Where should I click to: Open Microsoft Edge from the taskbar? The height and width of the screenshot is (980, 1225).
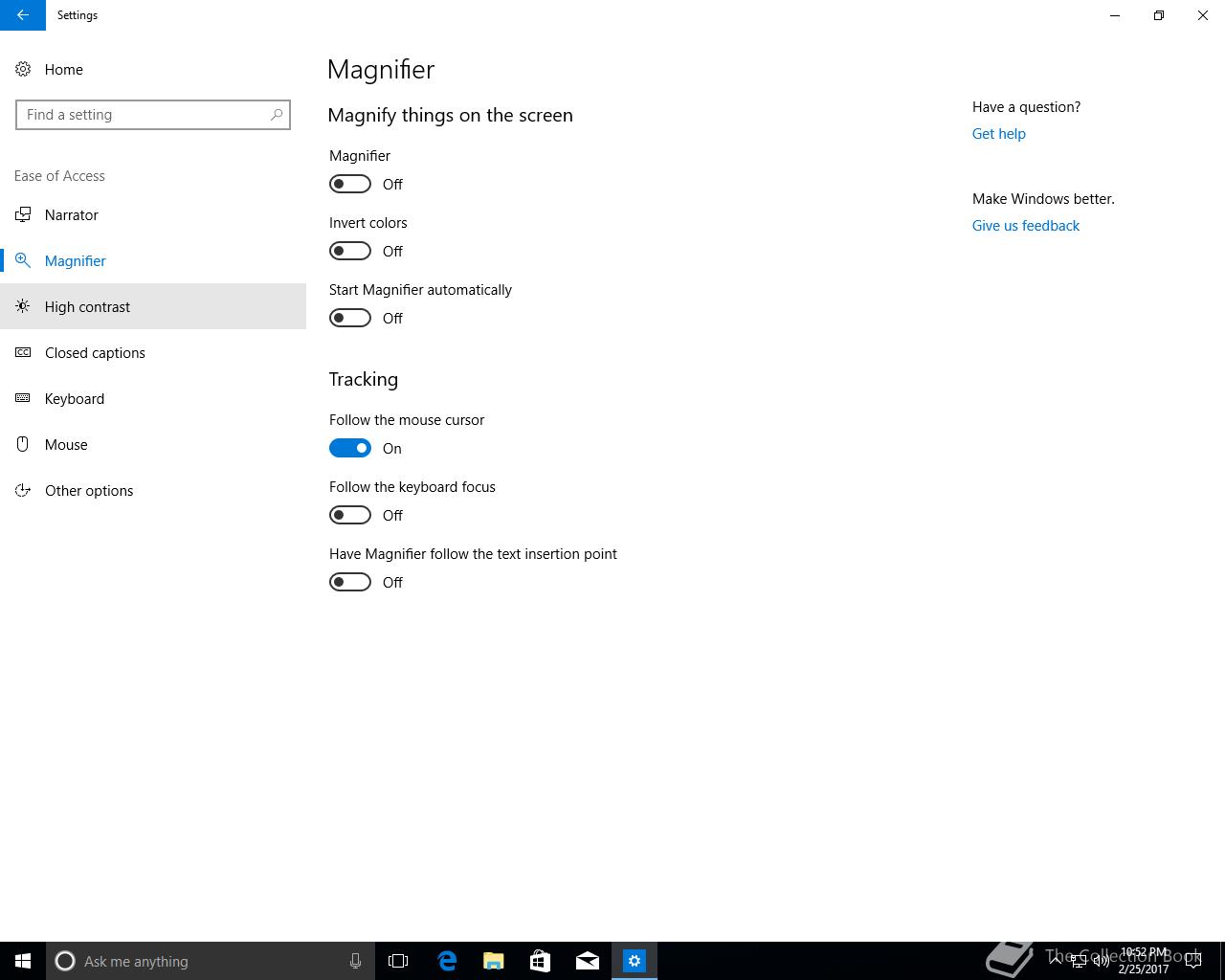(447, 961)
